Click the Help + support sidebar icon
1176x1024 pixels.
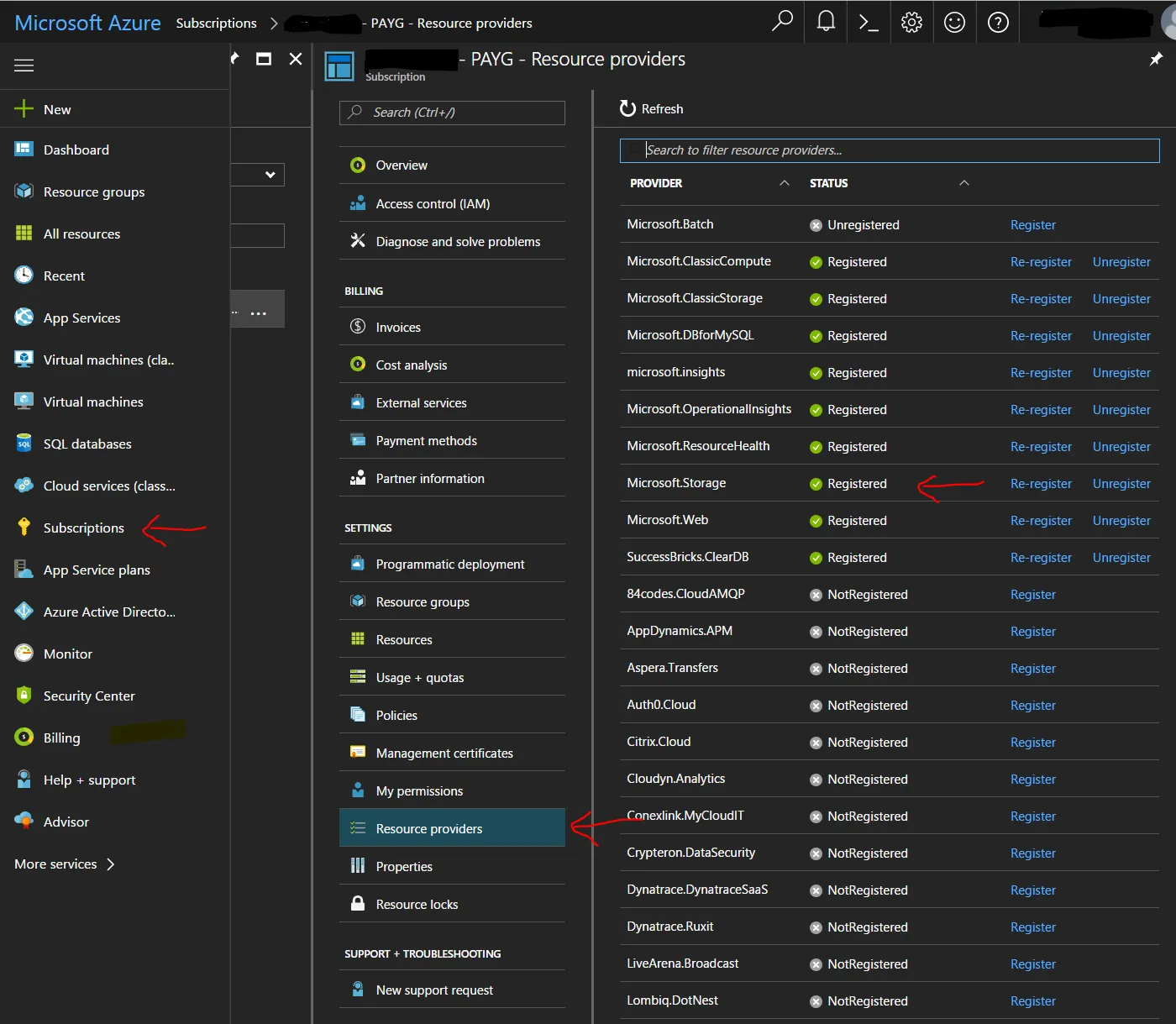click(24, 780)
